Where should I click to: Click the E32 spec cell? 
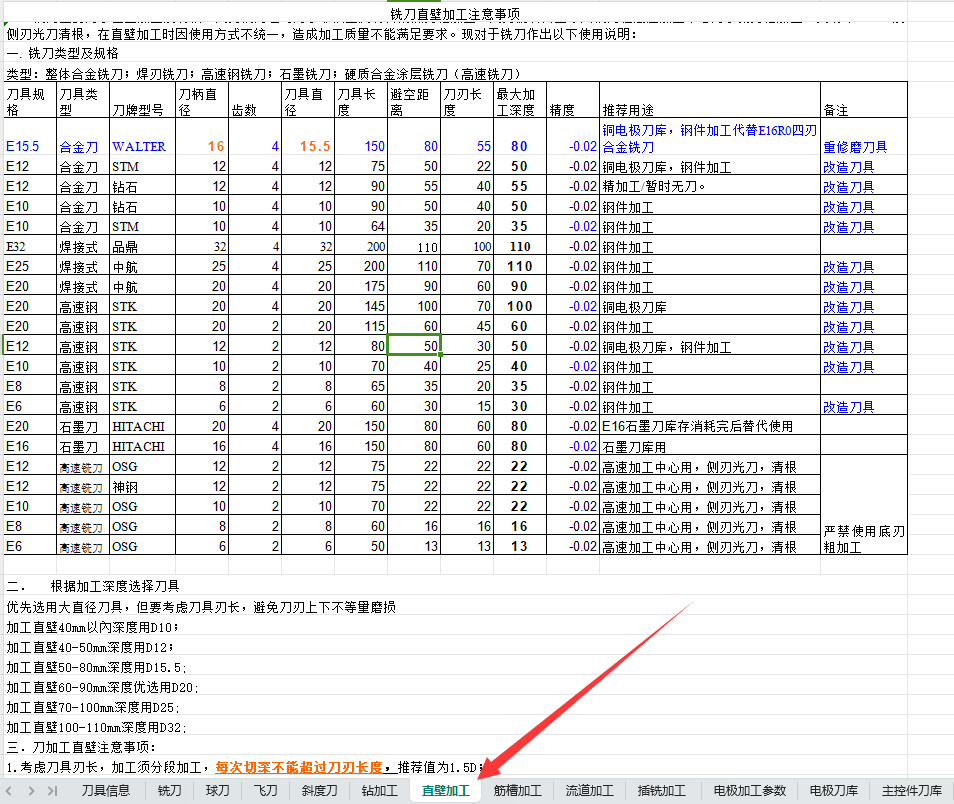click(x=30, y=246)
